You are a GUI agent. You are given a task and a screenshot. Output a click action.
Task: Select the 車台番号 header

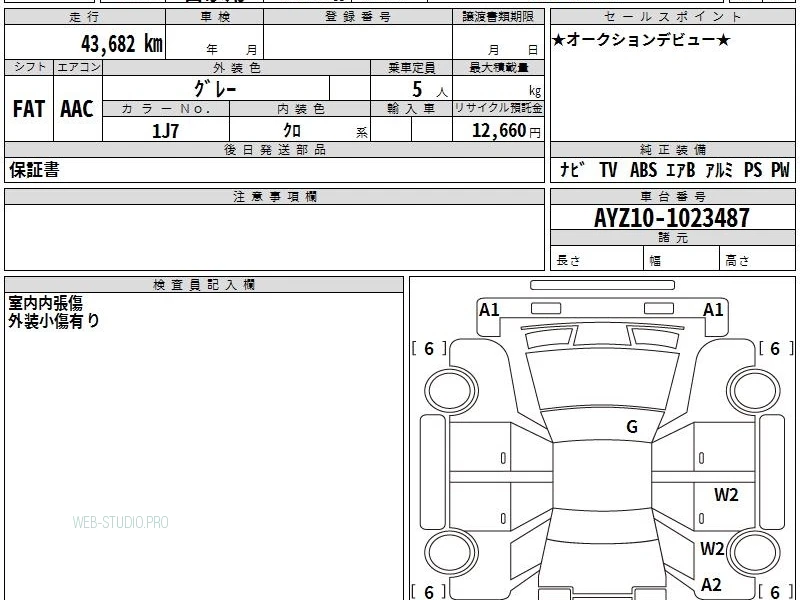point(672,196)
